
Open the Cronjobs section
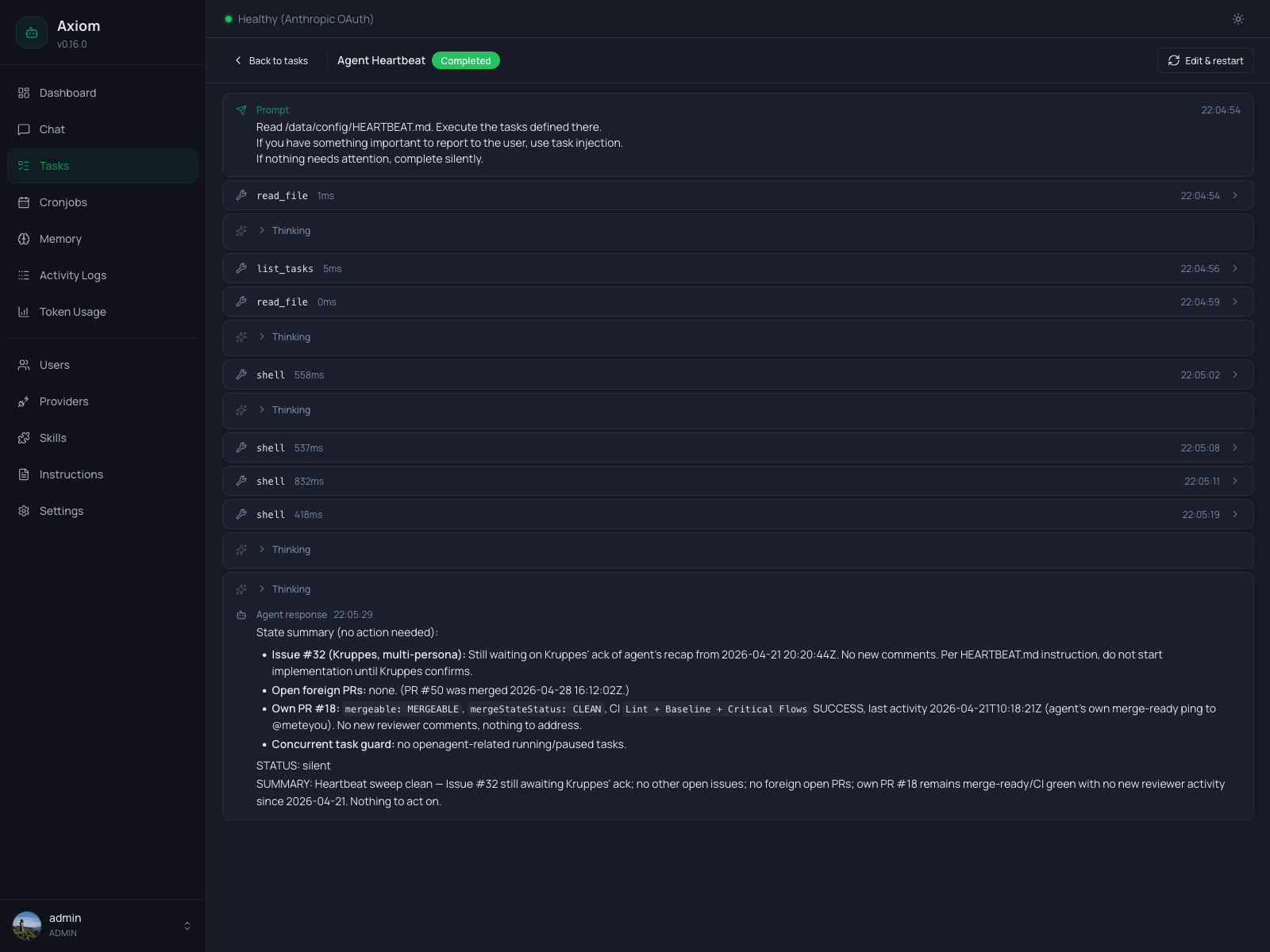[63, 202]
